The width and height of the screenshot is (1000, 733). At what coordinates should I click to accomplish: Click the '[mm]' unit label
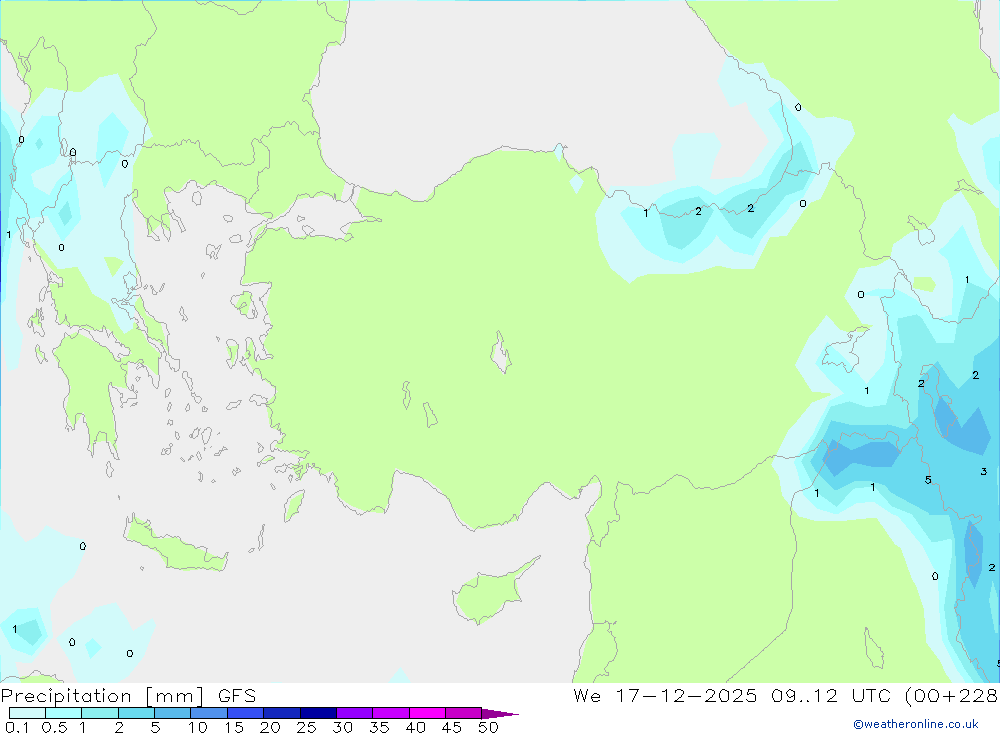pyautogui.click(x=174, y=696)
